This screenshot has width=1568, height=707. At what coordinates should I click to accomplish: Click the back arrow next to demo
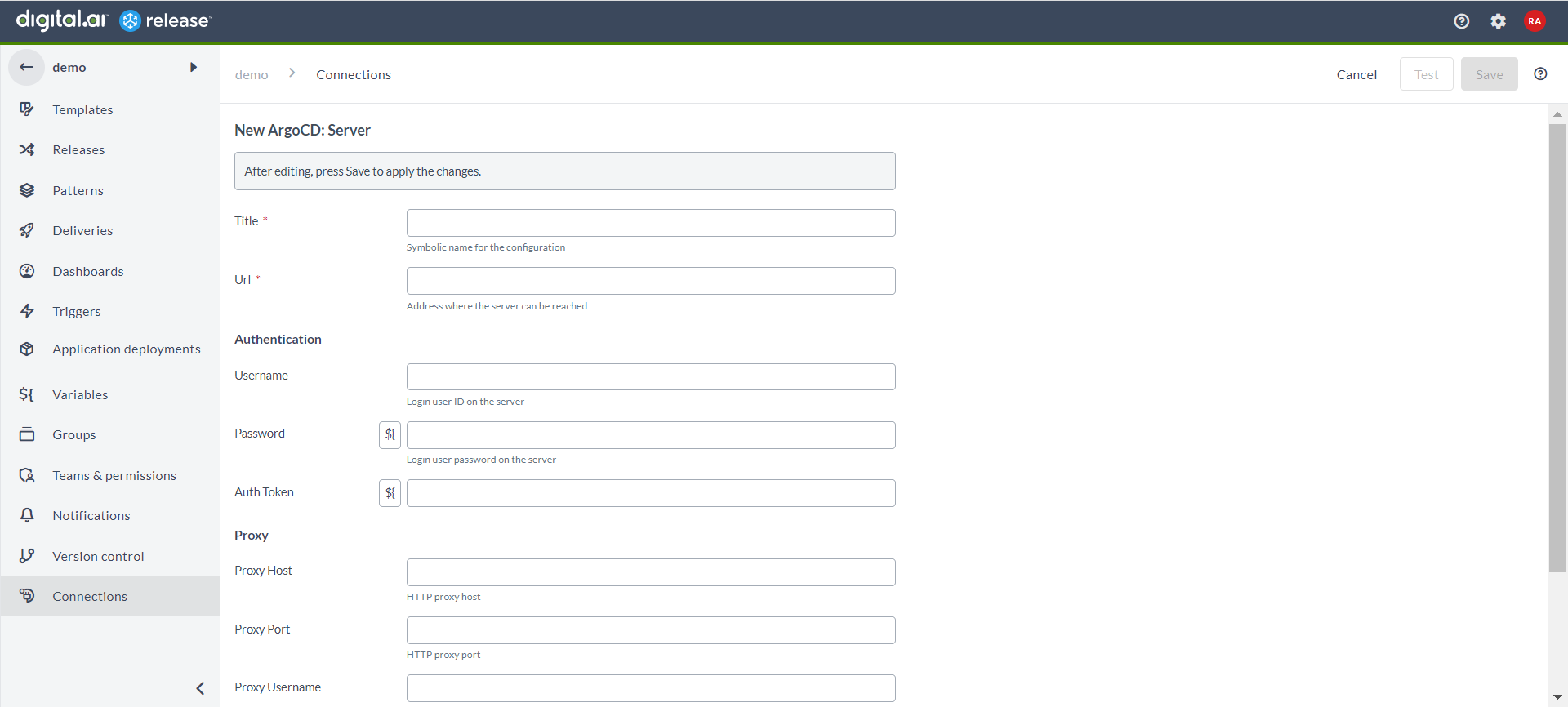point(26,67)
